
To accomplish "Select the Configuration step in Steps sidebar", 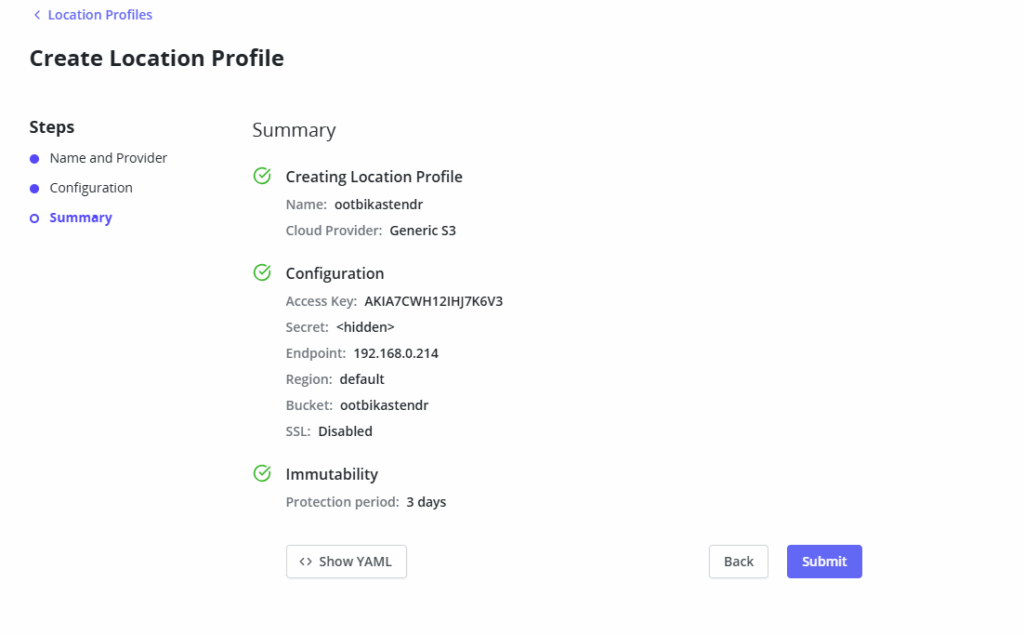I will pyautogui.click(x=90, y=187).
